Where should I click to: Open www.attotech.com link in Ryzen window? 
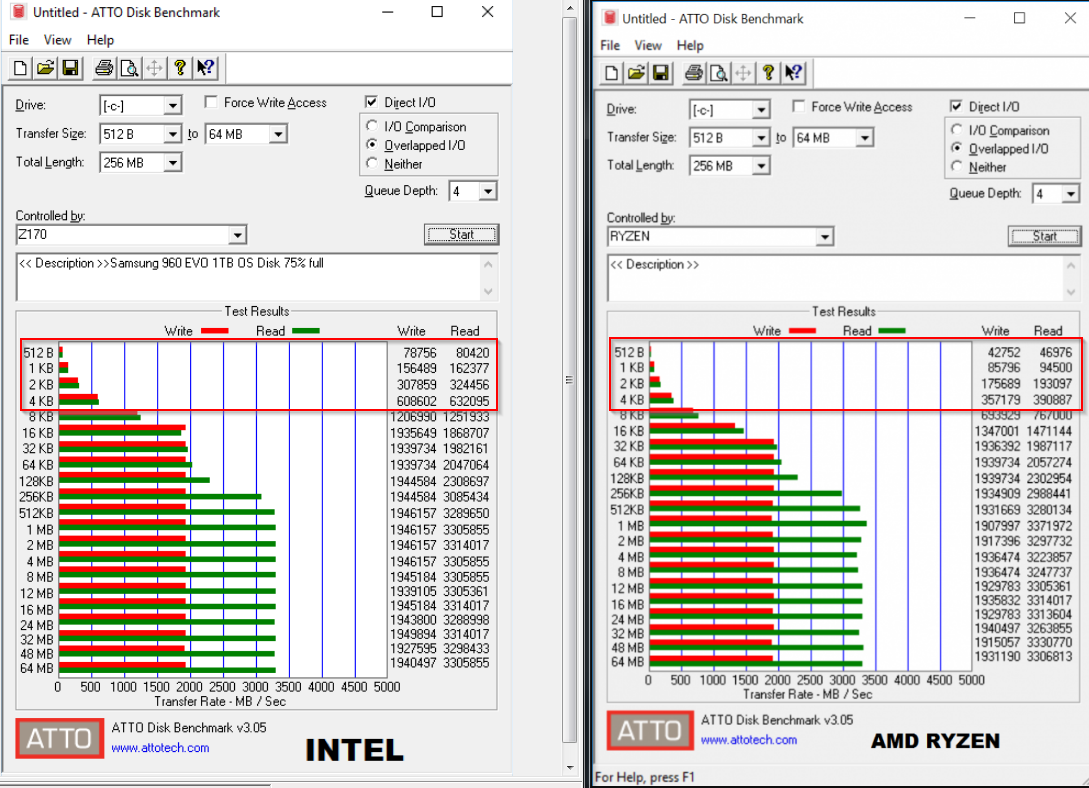pyautogui.click(x=749, y=740)
